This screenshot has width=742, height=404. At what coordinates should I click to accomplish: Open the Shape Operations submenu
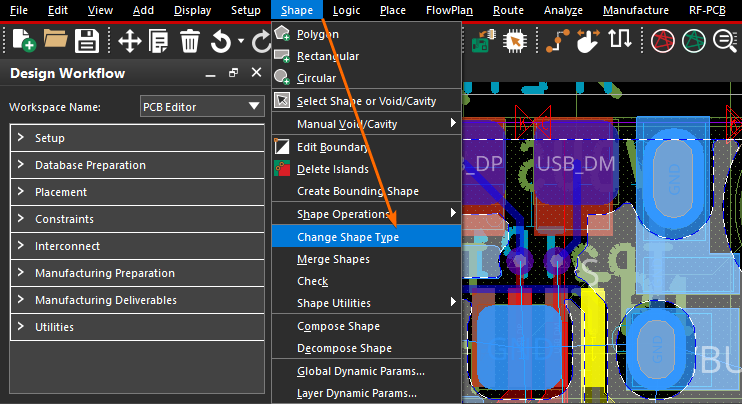coord(343,214)
